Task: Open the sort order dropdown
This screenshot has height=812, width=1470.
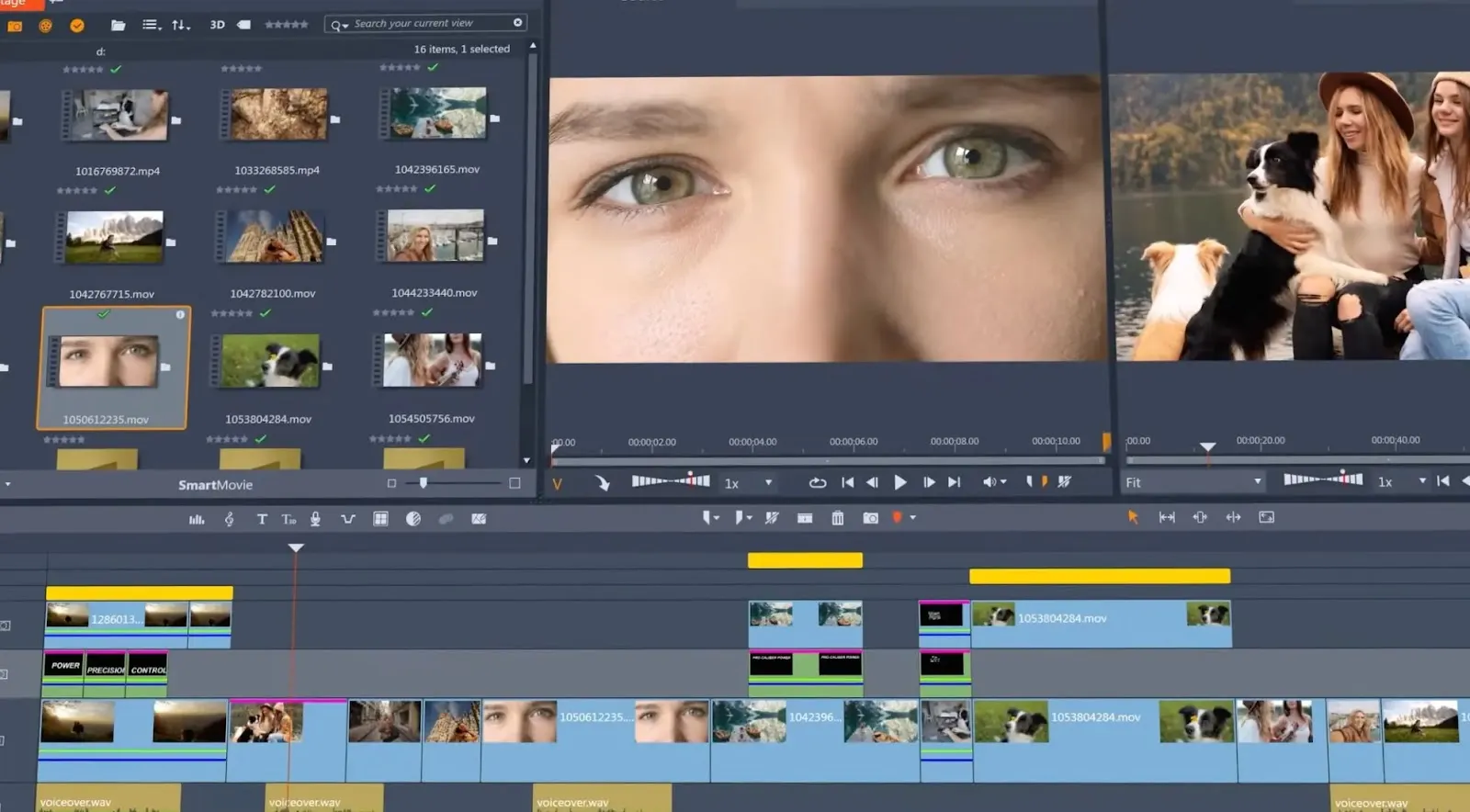Action: (x=181, y=25)
